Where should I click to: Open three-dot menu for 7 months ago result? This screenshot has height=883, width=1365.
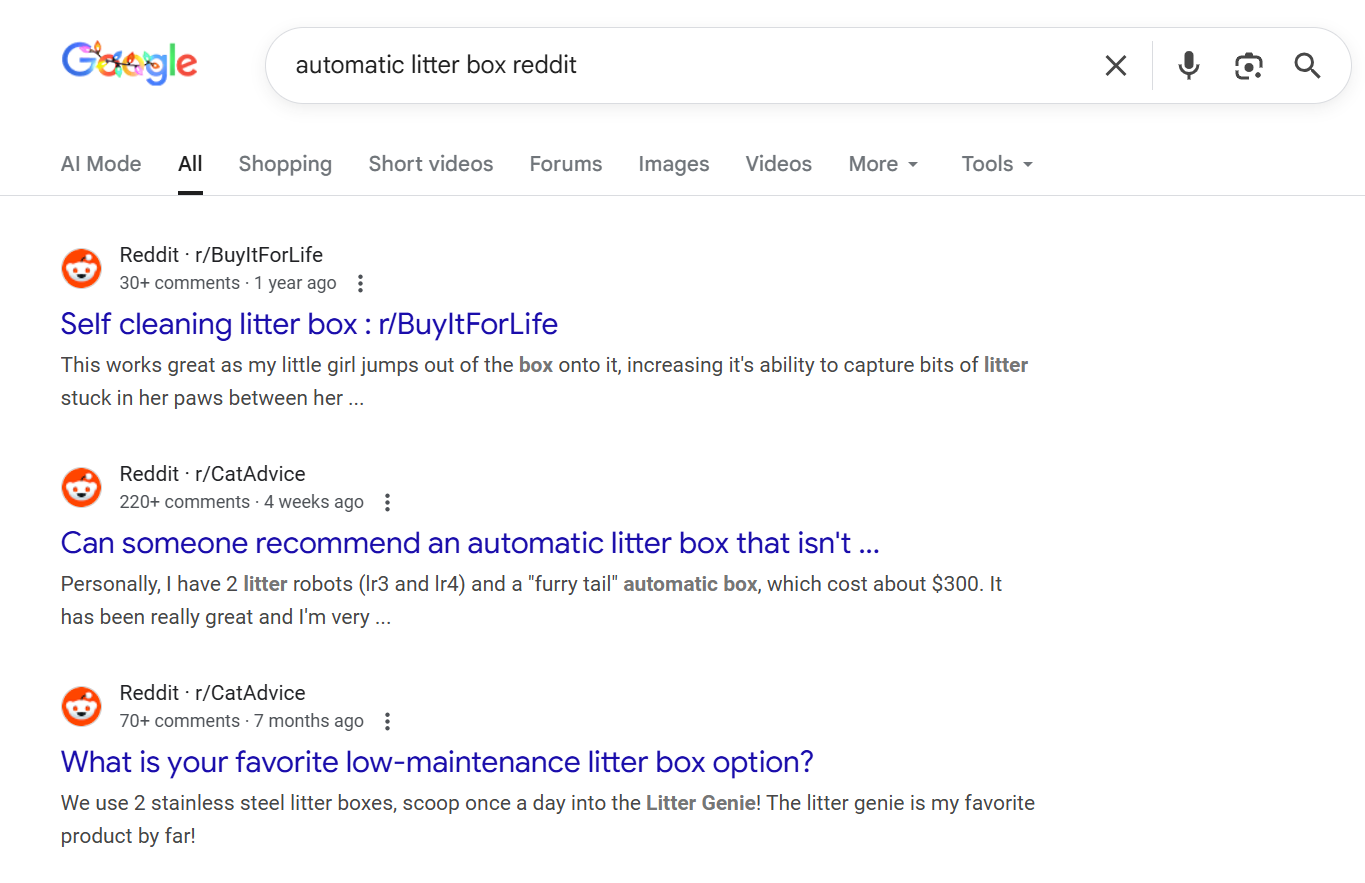point(388,721)
